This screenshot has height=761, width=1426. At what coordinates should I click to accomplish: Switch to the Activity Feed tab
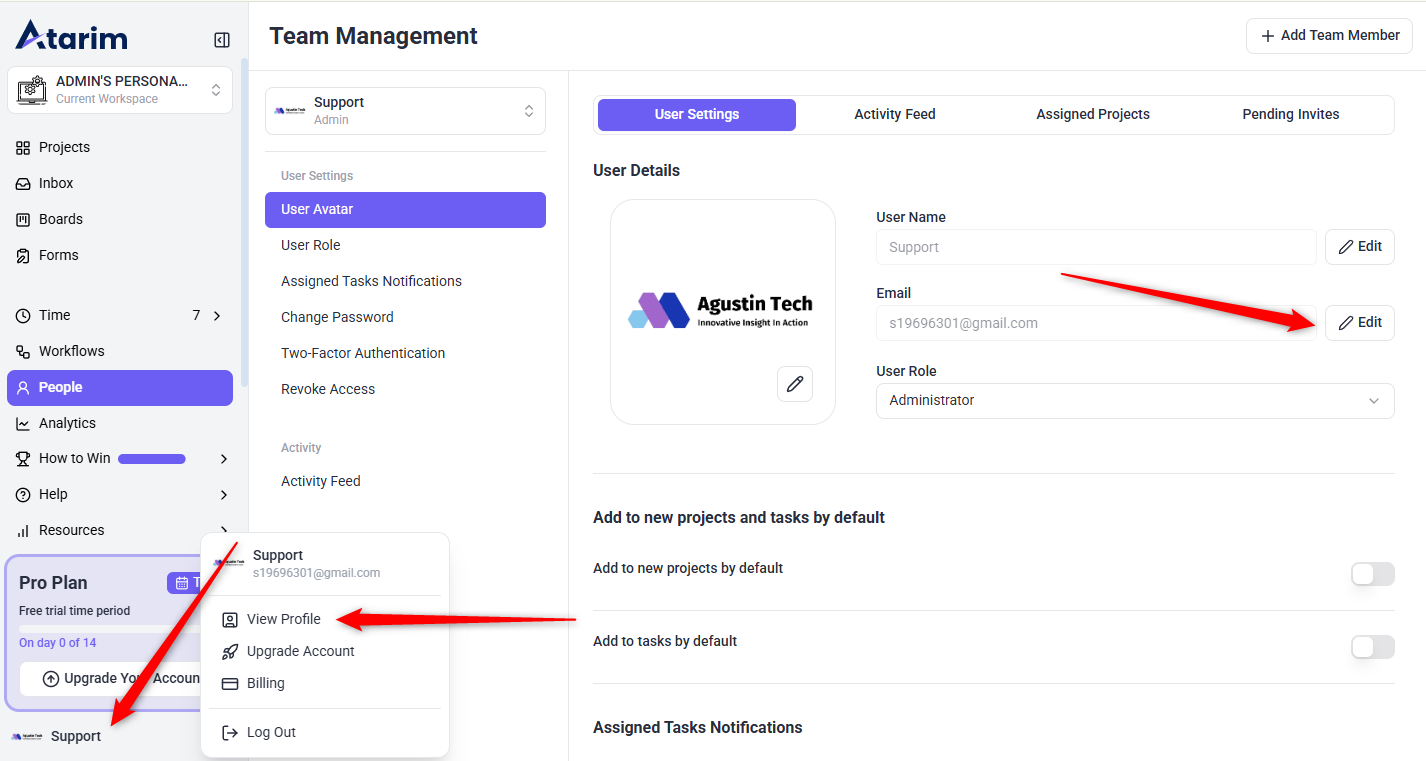tap(894, 114)
